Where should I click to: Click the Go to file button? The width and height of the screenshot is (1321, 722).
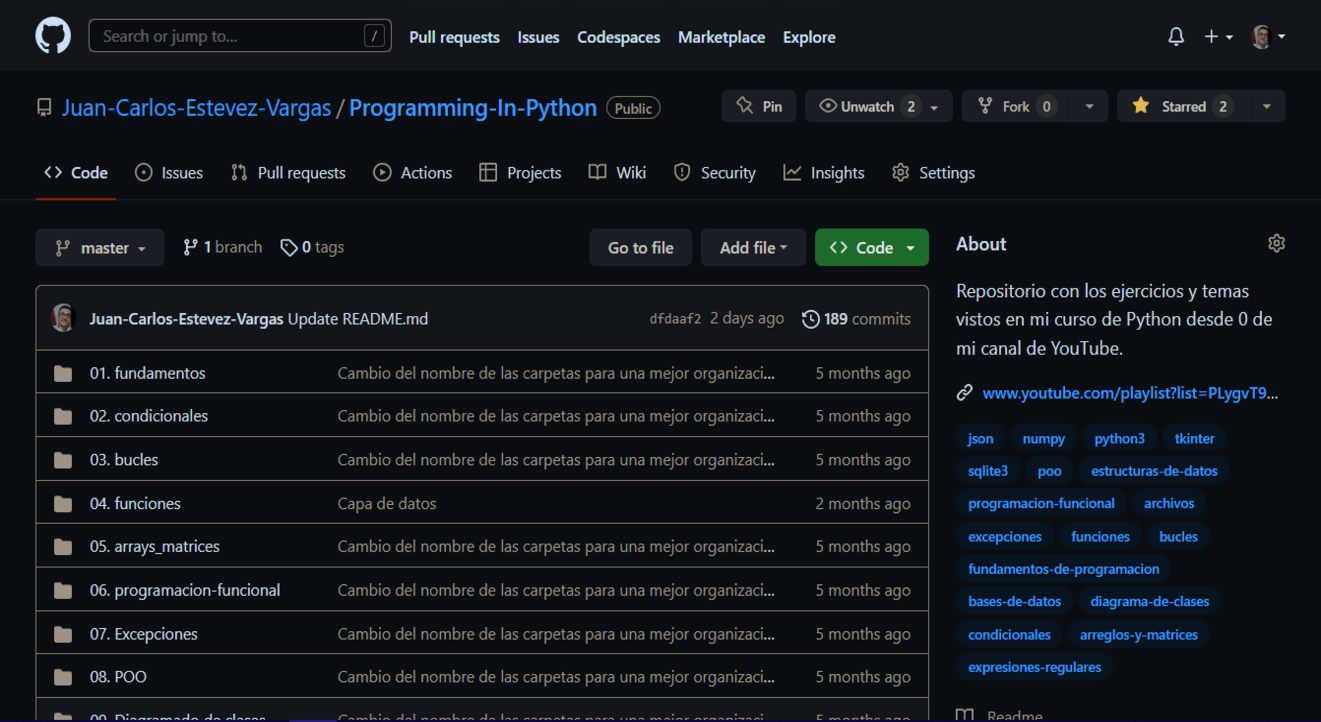tap(641, 247)
